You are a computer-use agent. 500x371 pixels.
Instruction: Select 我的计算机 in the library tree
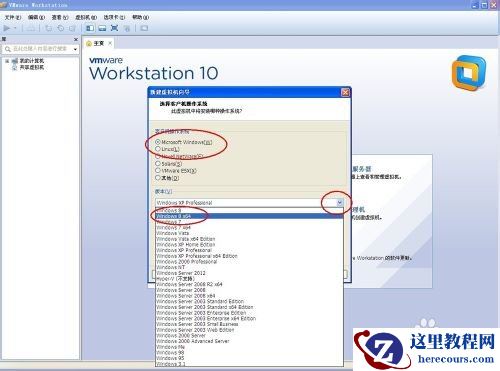(32, 61)
